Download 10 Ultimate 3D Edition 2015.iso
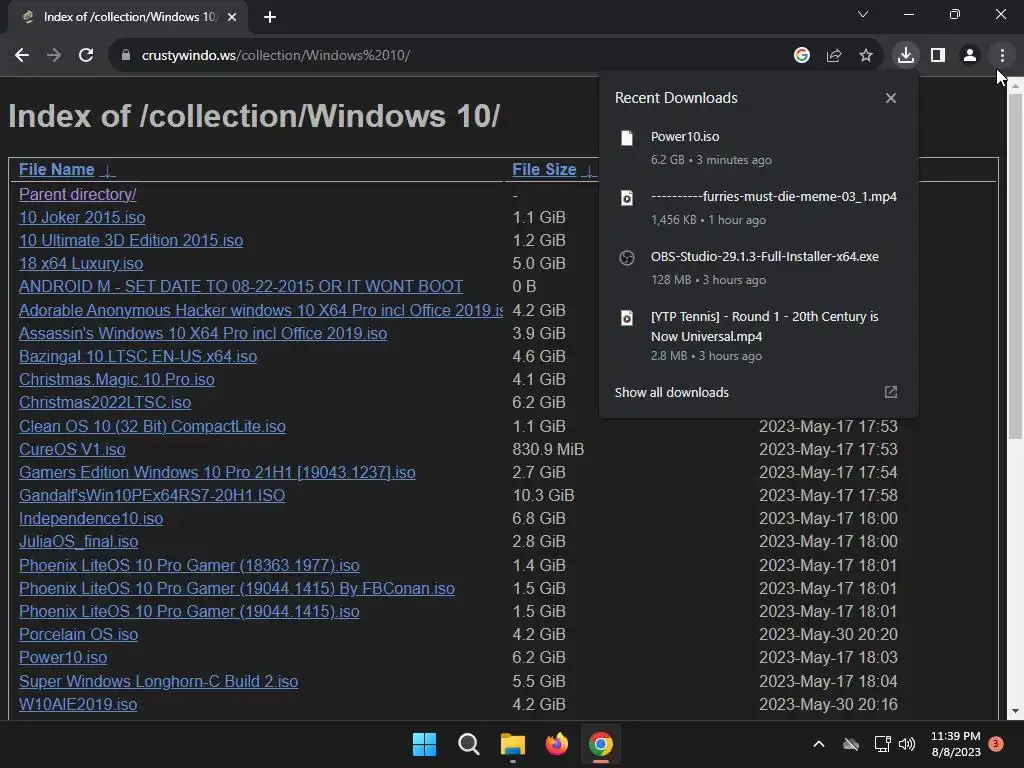 coord(131,240)
